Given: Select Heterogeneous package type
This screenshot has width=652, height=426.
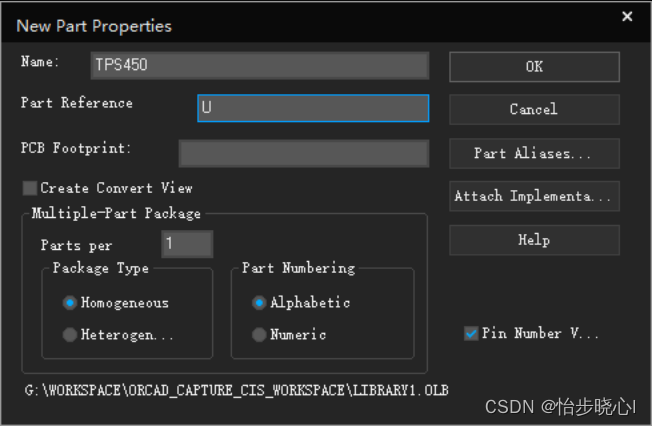Looking at the screenshot, I should [70, 335].
